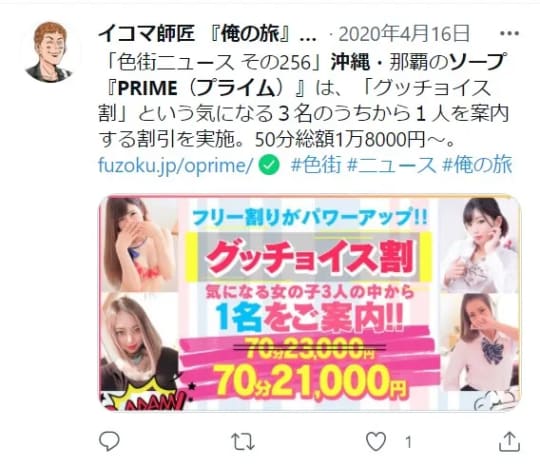This screenshot has width=540, height=468.
Task: View the like count number 1
Action: pyautogui.click(x=408, y=442)
